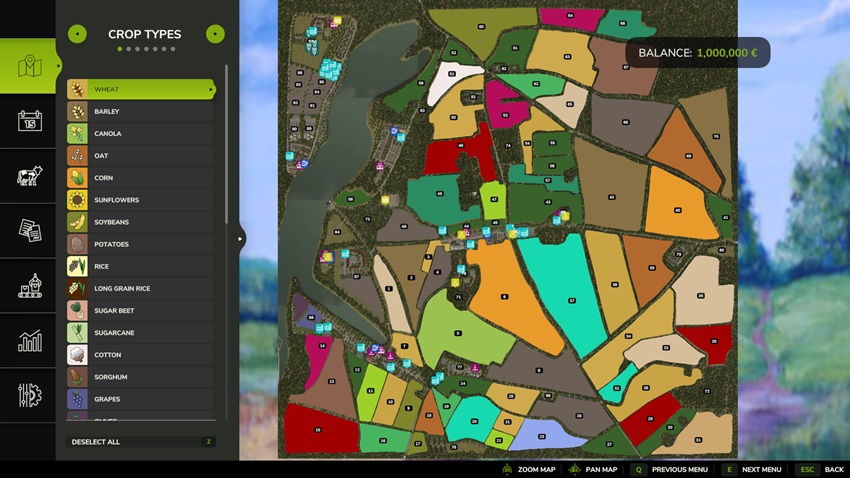The image size is (850, 478).
Task: Click the Sunflowers crop icon
Action: [x=78, y=200]
